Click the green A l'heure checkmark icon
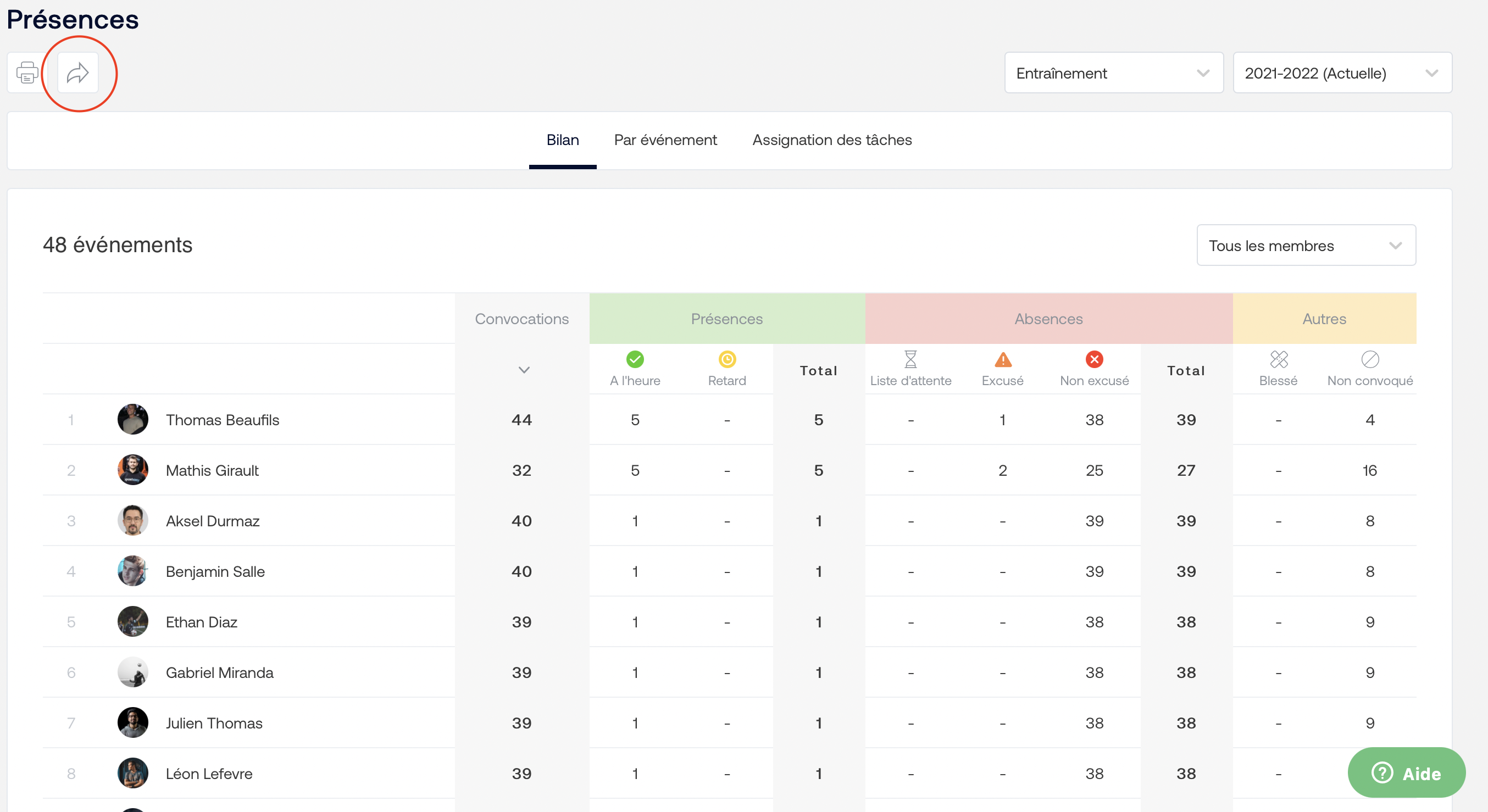The image size is (1488, 812). 635,359
